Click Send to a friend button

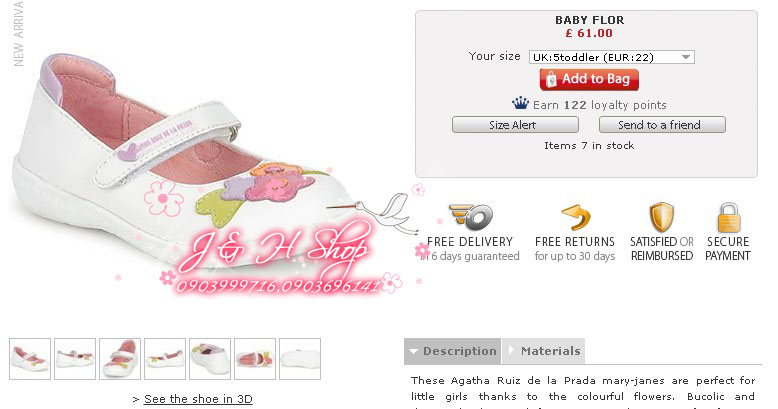662,125
